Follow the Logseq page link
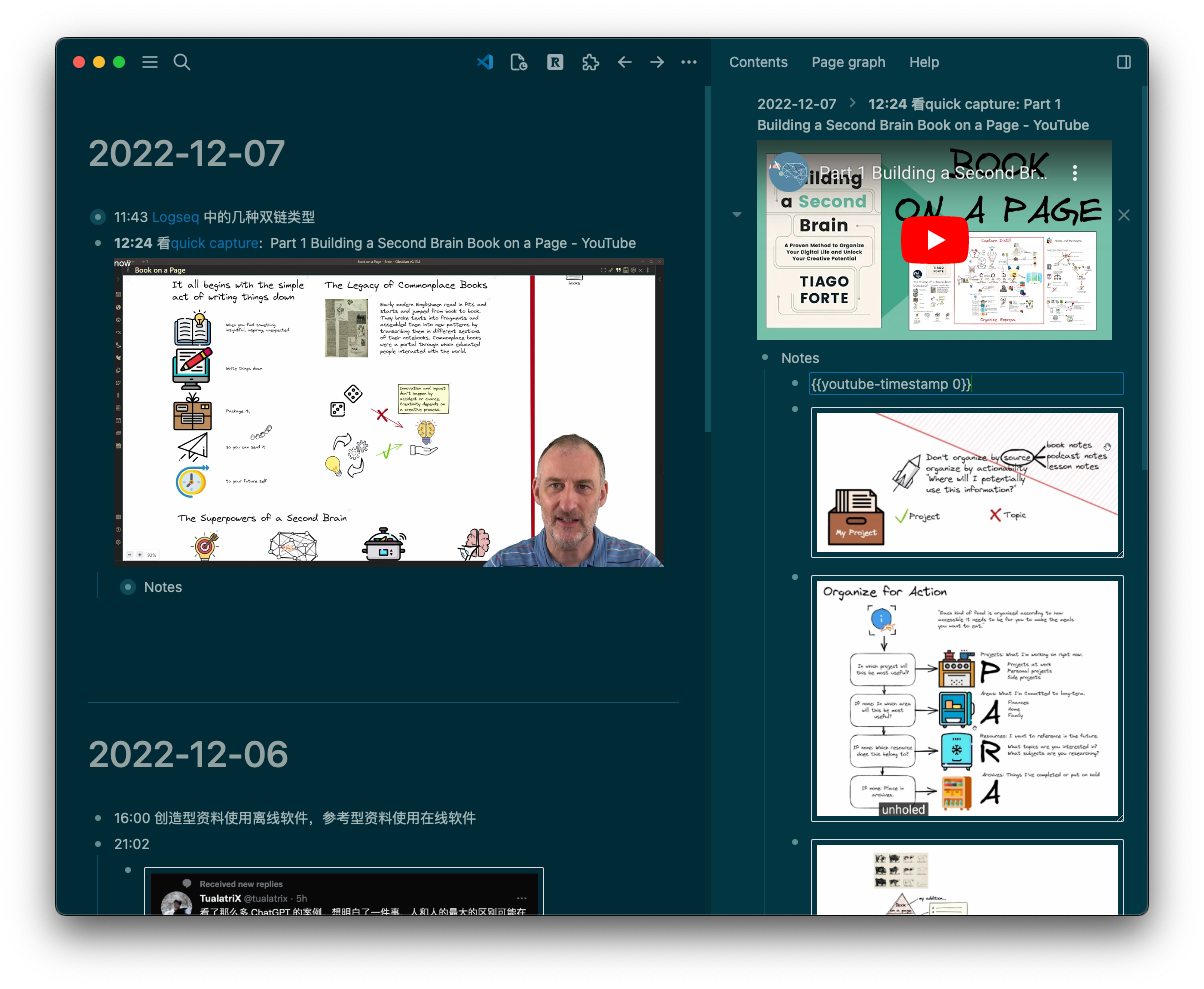Viewport: 1204px width, 989px height. 176,217
